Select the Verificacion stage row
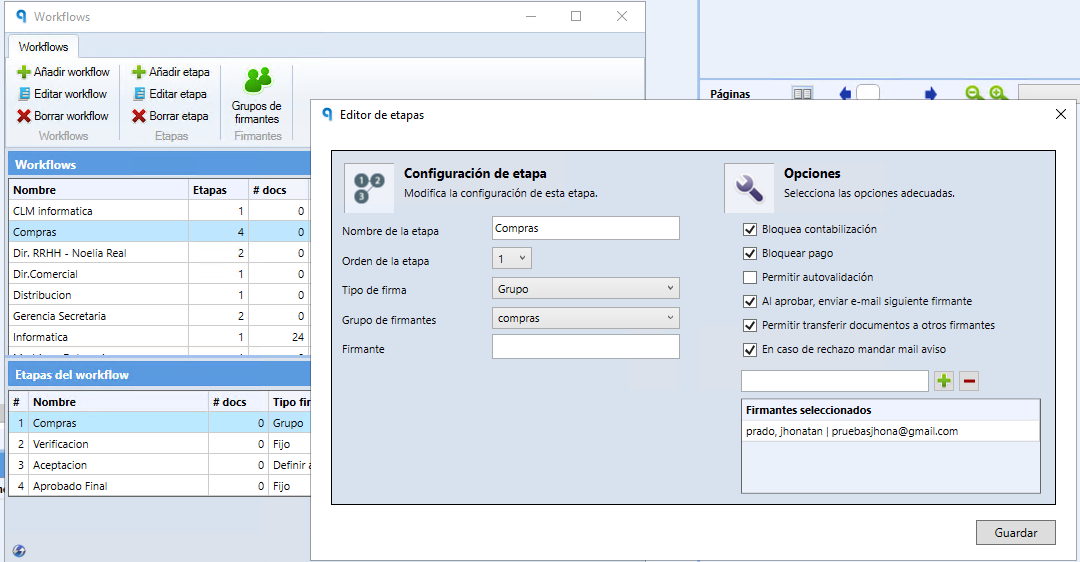 tap(160, 444)
